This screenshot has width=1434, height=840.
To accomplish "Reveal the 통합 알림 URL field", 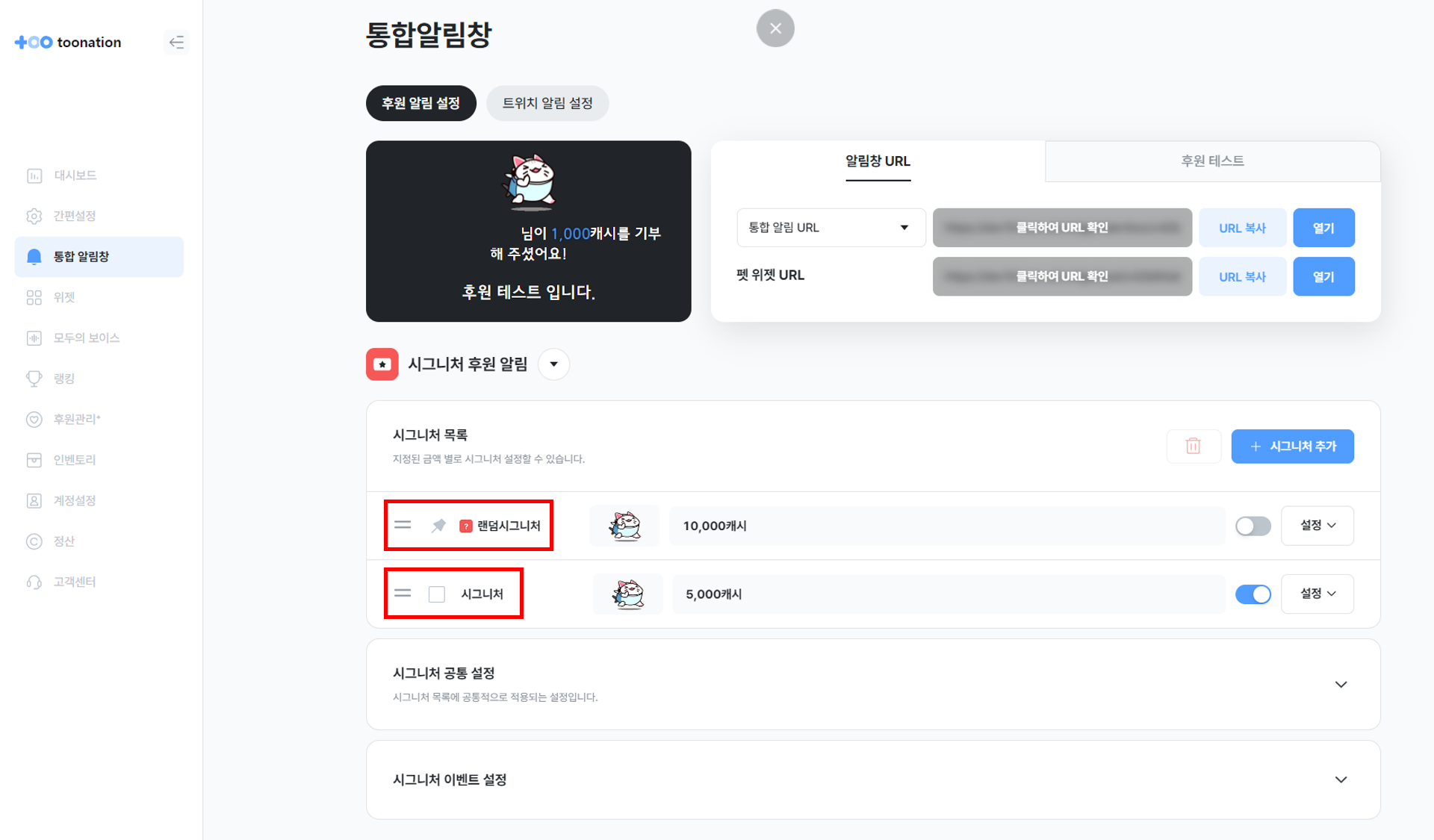I will point(1062,228).
